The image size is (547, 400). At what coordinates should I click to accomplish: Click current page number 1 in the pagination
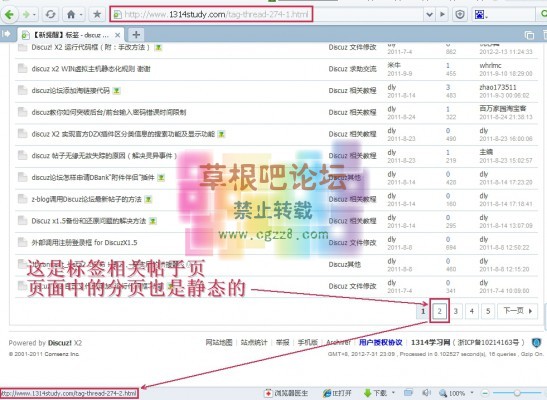[423, 311]
